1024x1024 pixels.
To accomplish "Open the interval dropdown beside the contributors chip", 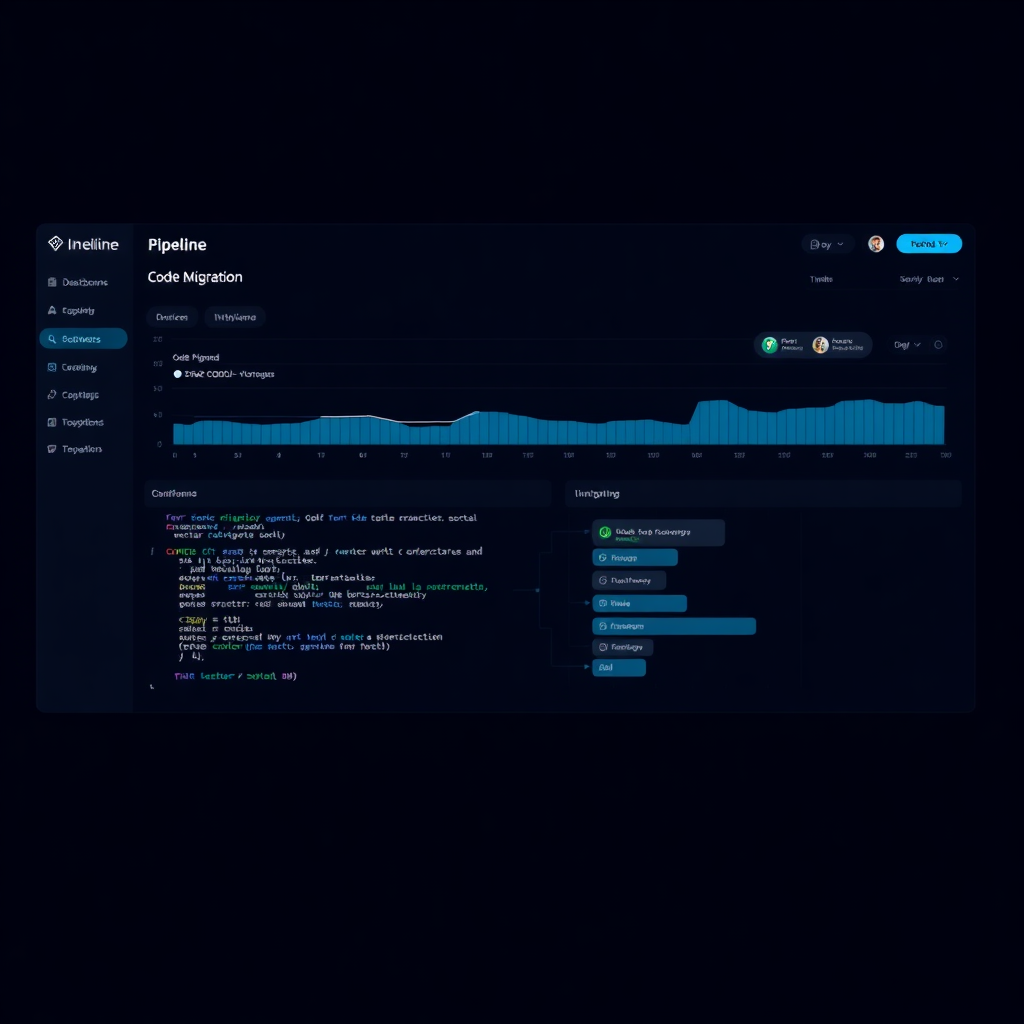I will coord(907,345).
